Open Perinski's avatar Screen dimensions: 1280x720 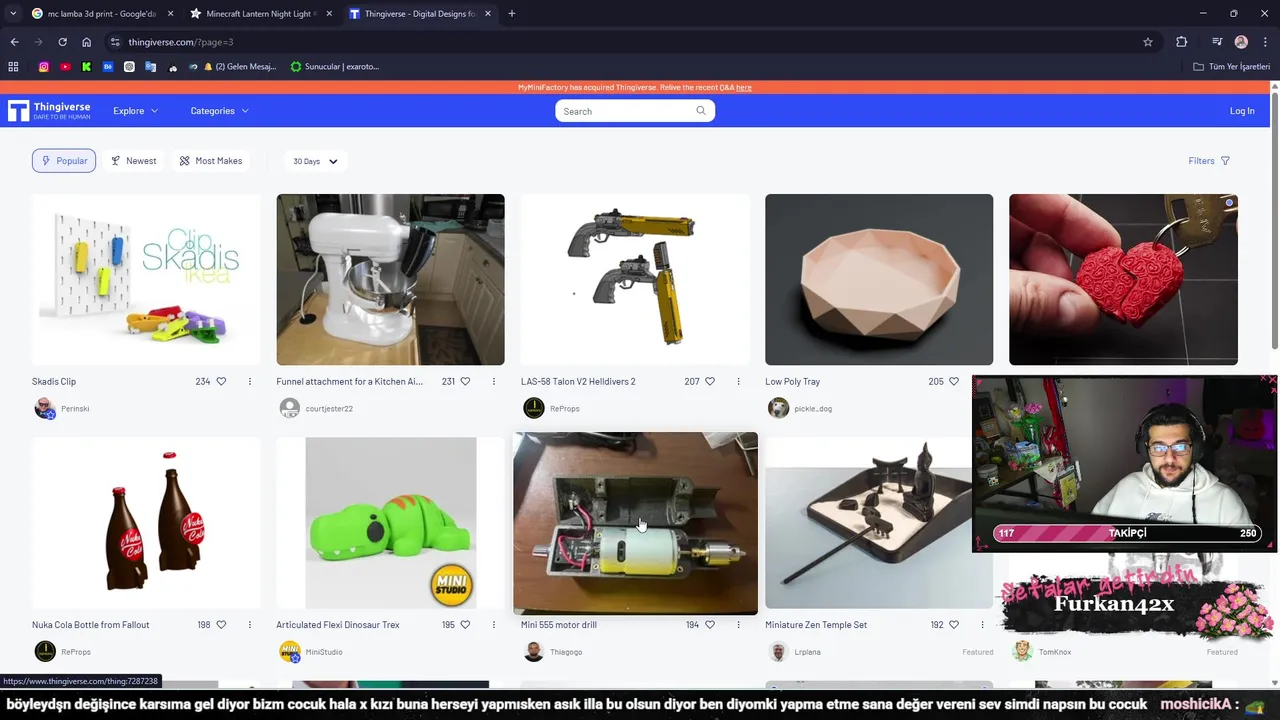[45, 408]
